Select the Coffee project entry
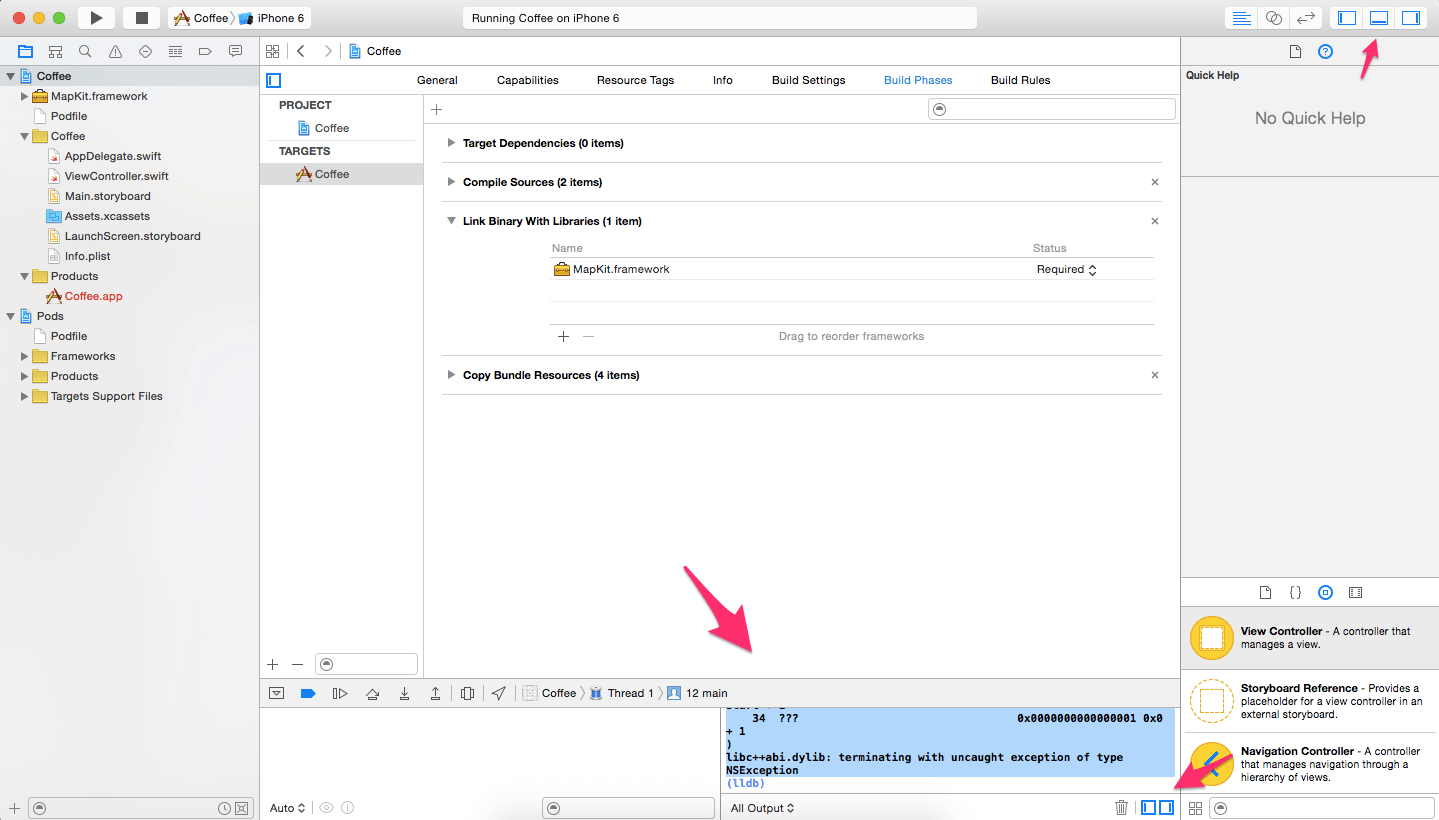This screenshot has width=1439, height=820. tap(324, 128)
